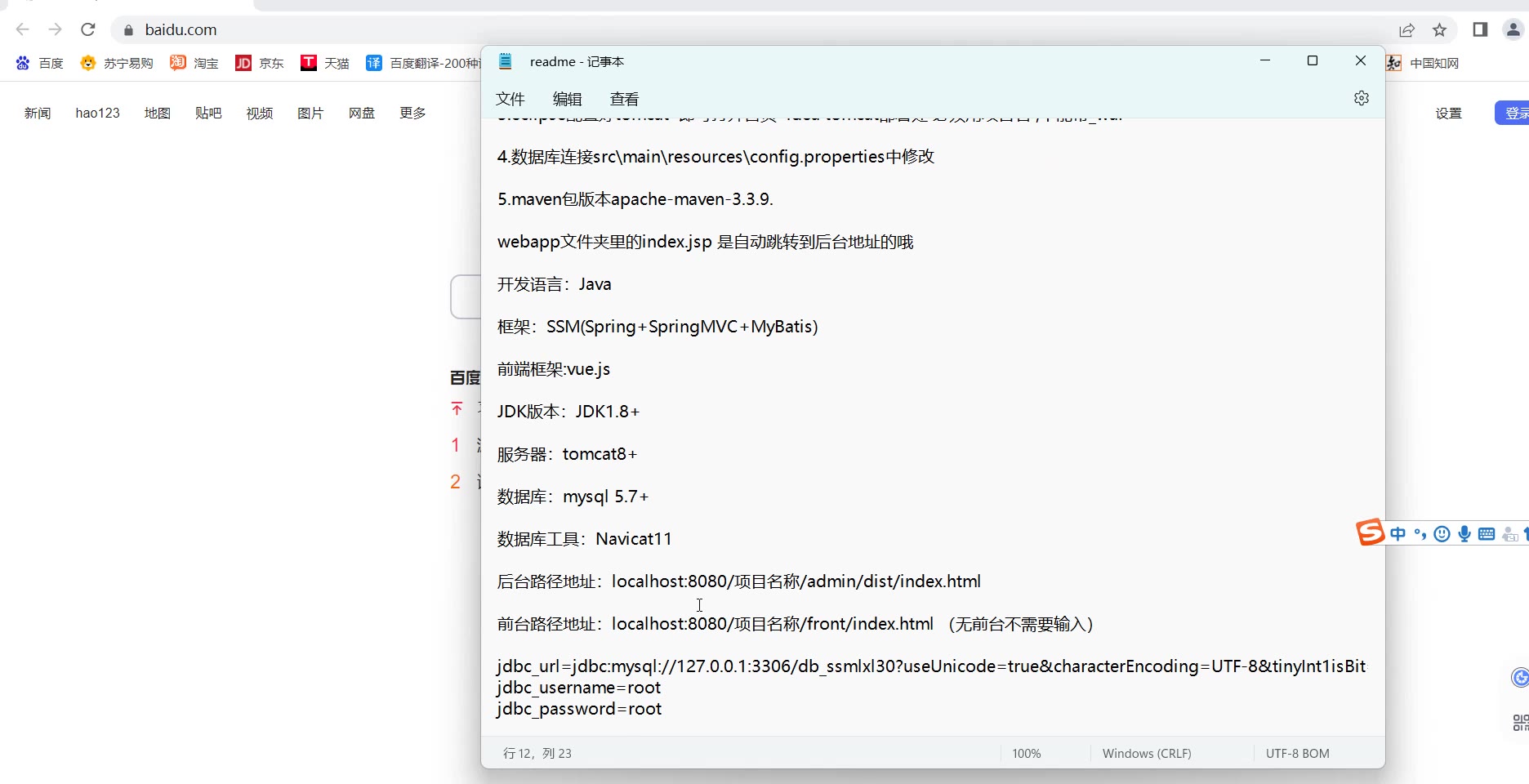Click the 前台路径地址 front/index.html line

tap(796, 624)
